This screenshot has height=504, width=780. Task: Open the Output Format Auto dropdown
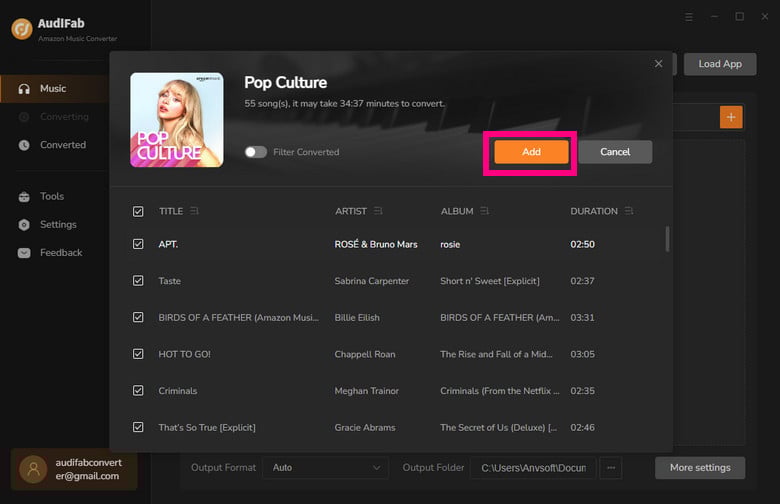click(x=325, y=468)
